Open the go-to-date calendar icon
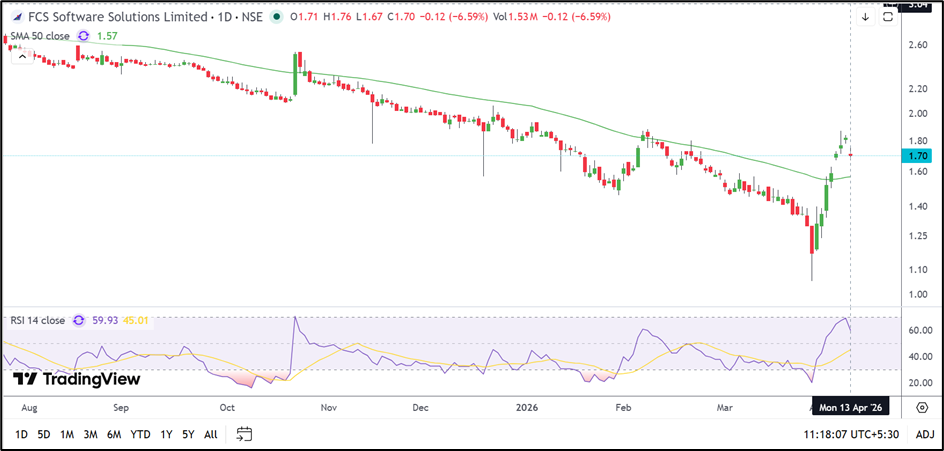The height and width of the screenshot is (451, 944). [x=244, y=434]
